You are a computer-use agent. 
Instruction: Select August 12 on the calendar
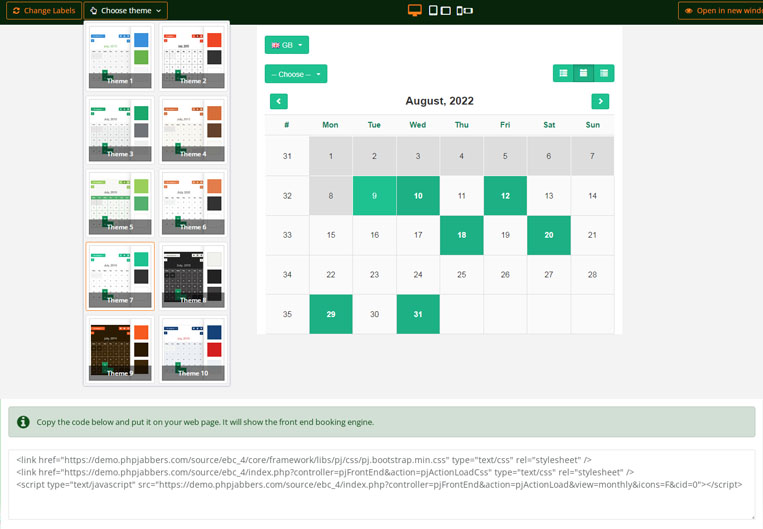[x=505, y=196]
